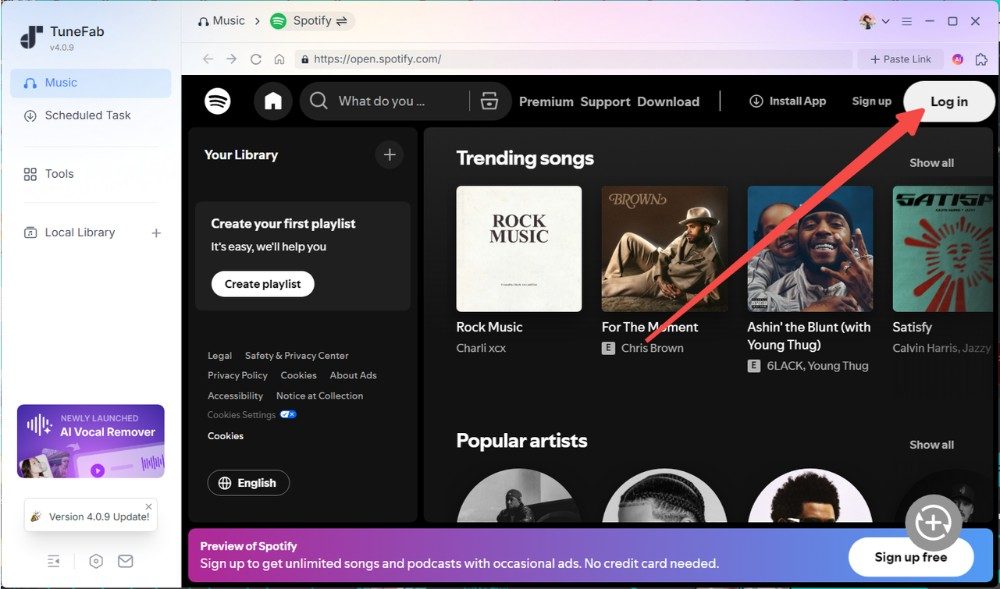
Task: Open the Rock Music album cover
Action: 519,249
